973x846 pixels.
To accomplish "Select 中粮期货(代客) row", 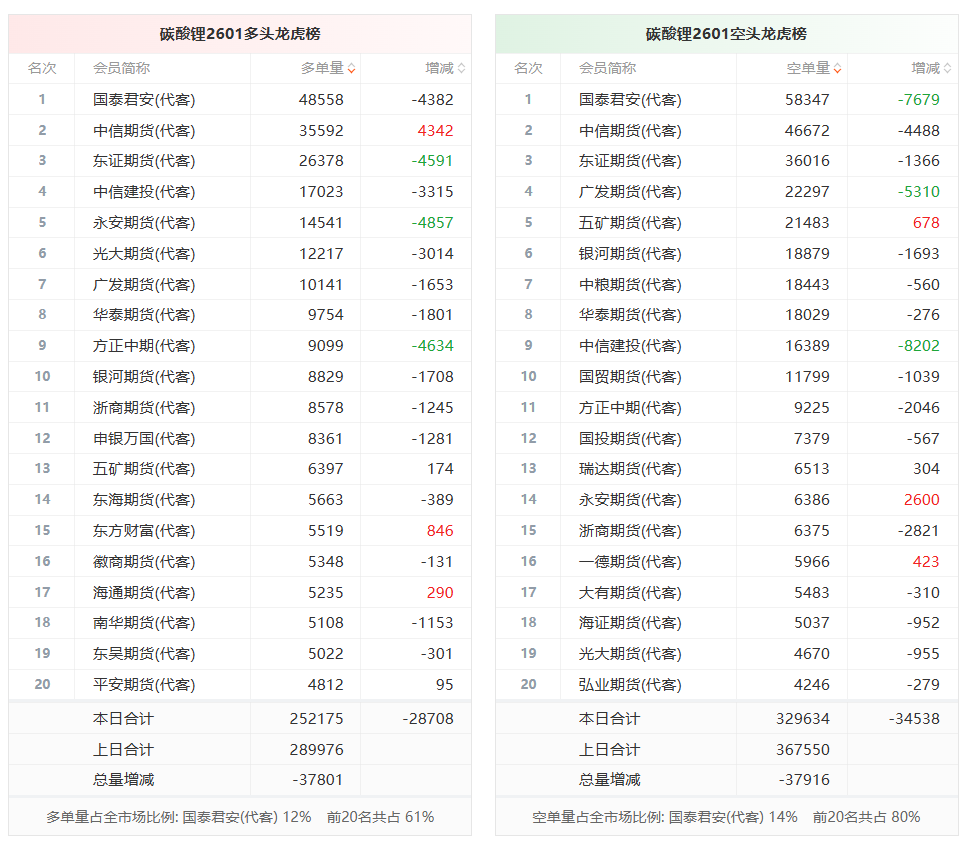I will pos(727,284).
